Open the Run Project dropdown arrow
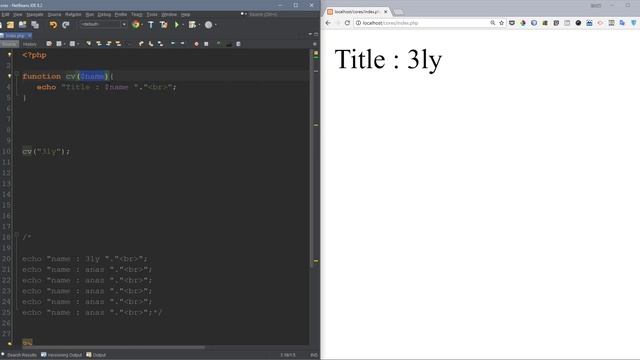This screenshot has height=360, width=640. [182, 25]
